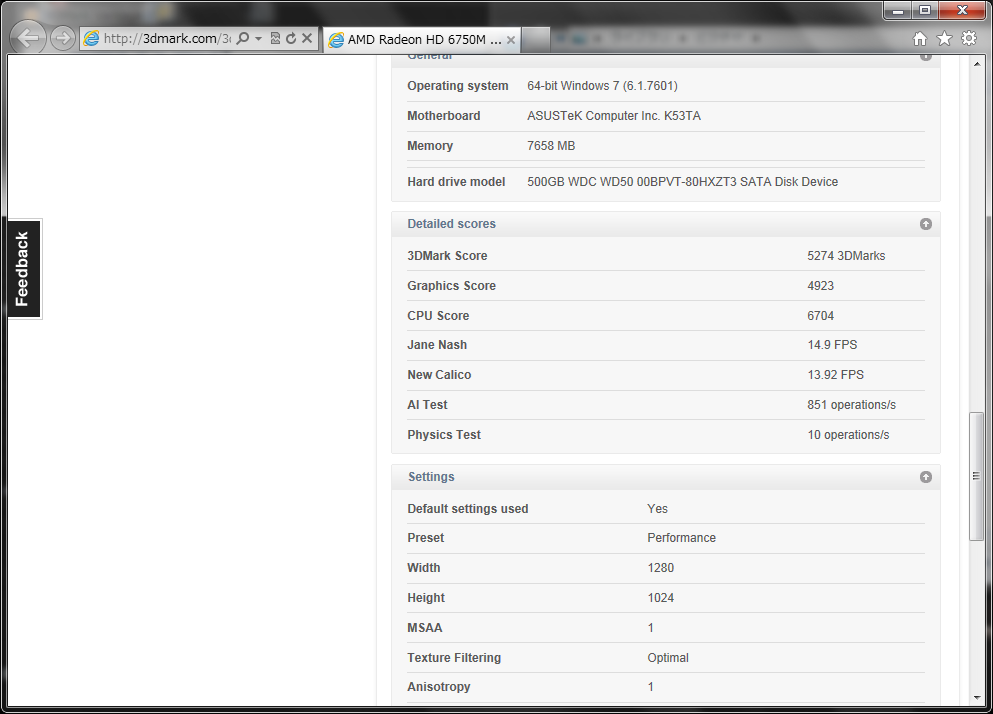
Task: Stop loading with the address bar X
Action: click(x=307, y=39)
